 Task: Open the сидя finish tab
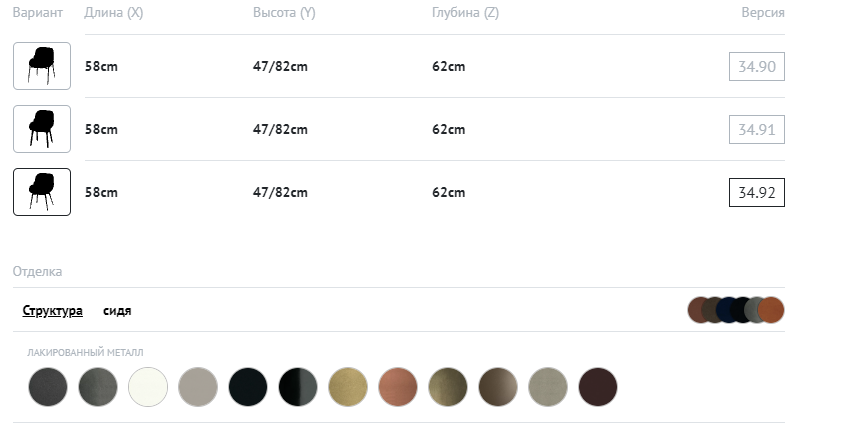pos(117,311)
